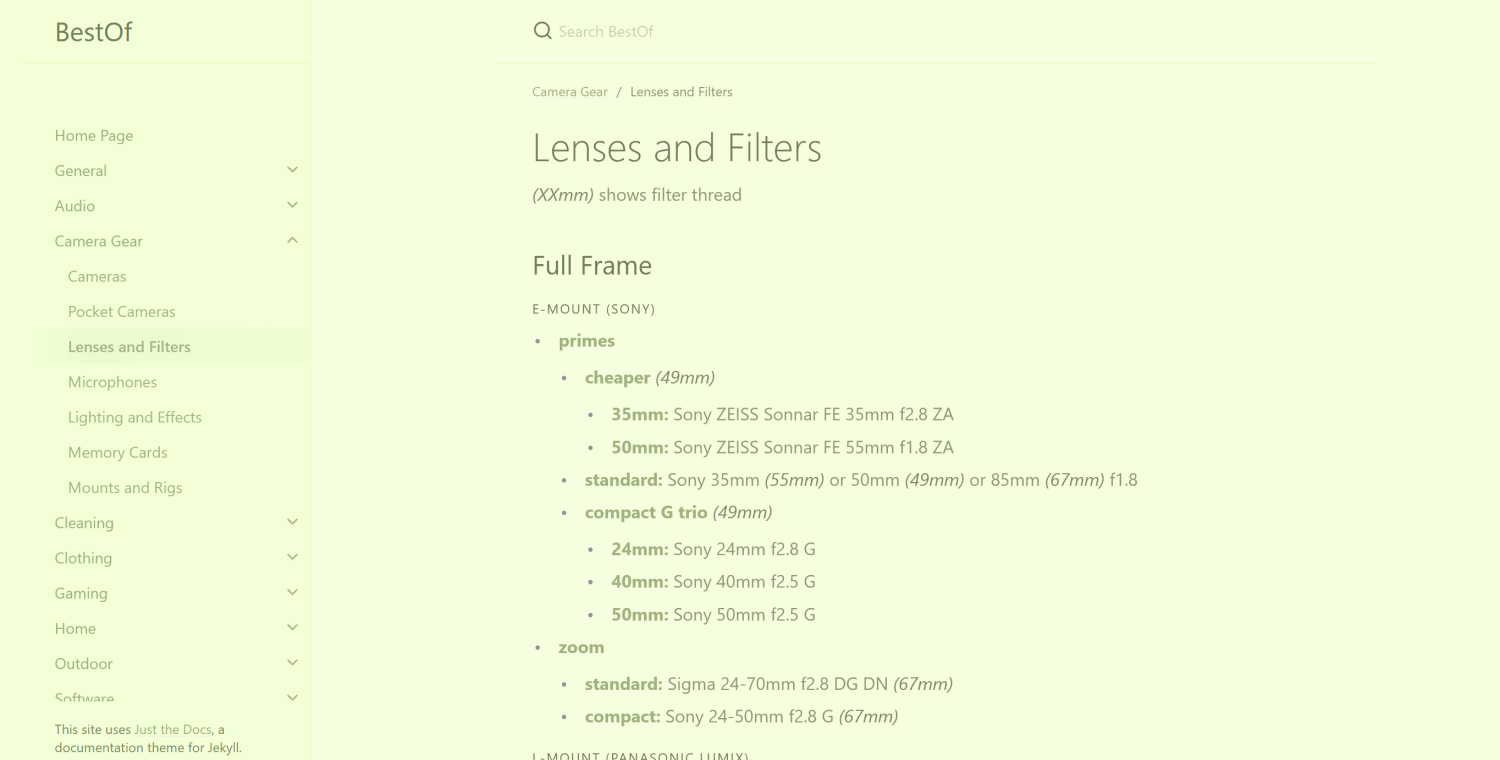Open Lighting and Effects page
1500x760 pixels.
[135, 417]
